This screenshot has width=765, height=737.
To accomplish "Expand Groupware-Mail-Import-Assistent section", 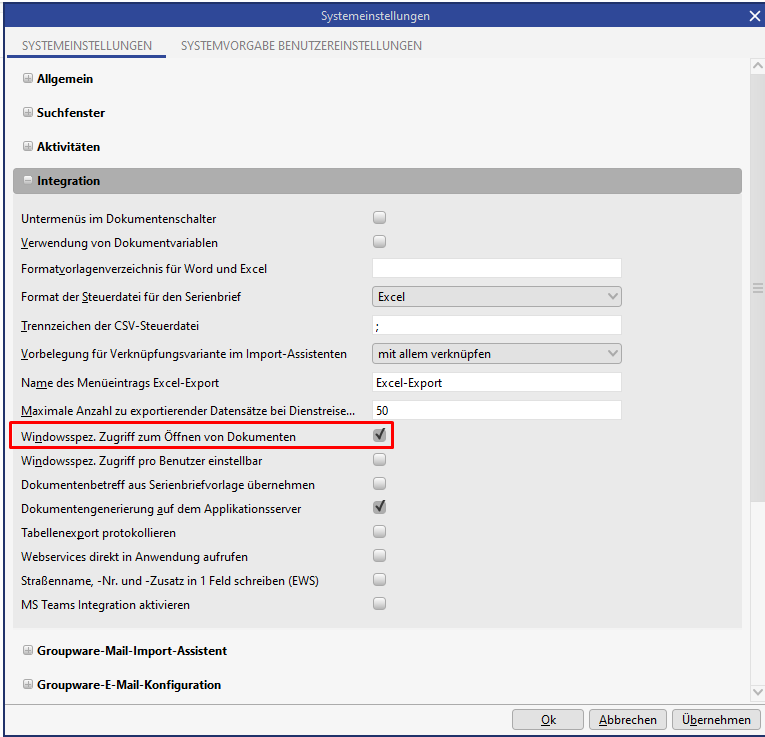I will [28, 651].
